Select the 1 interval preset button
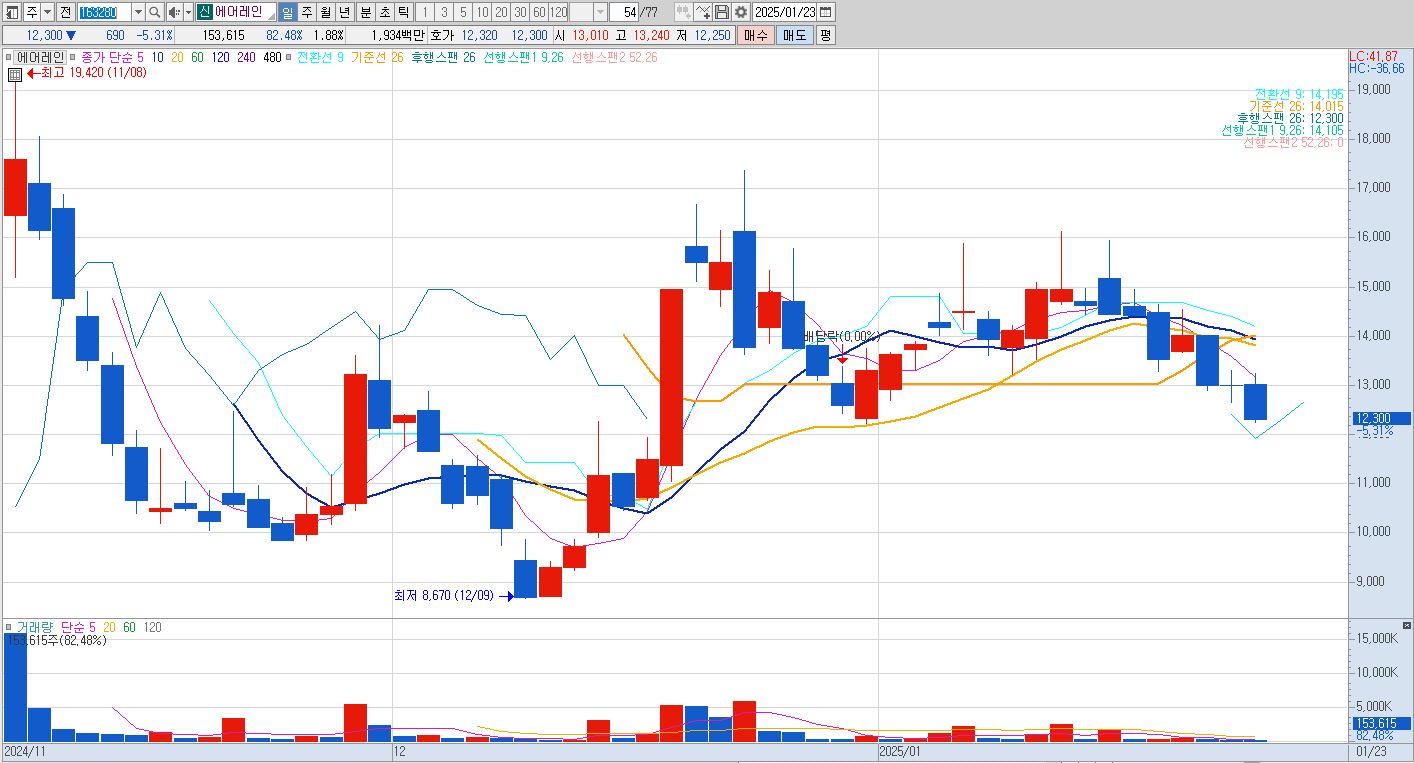 425,12
